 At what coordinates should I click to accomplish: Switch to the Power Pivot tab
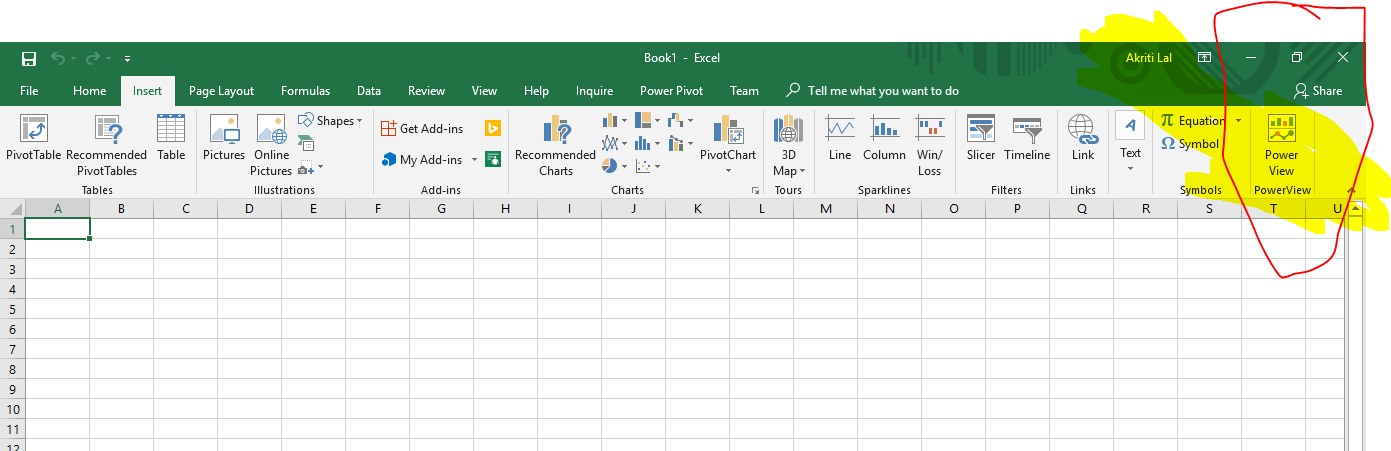(x=671, y=91)
